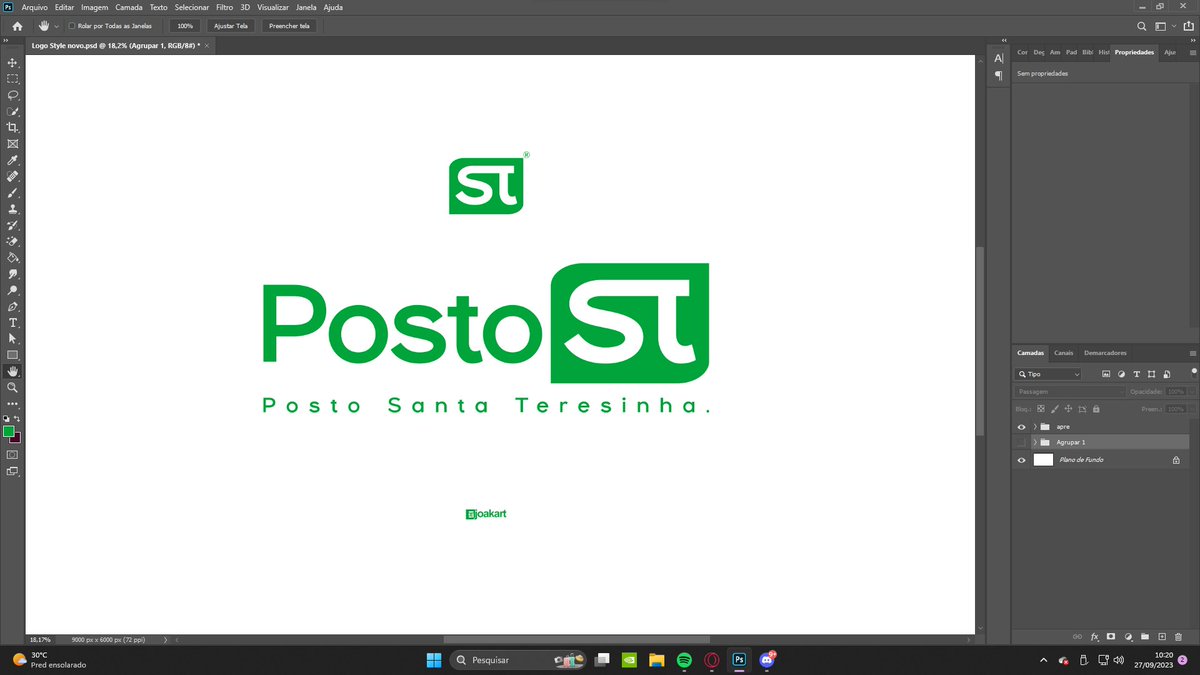This screenshot has height=675, width=1200.
Task: Open the Filtro menu
Action: click(224, 7)
